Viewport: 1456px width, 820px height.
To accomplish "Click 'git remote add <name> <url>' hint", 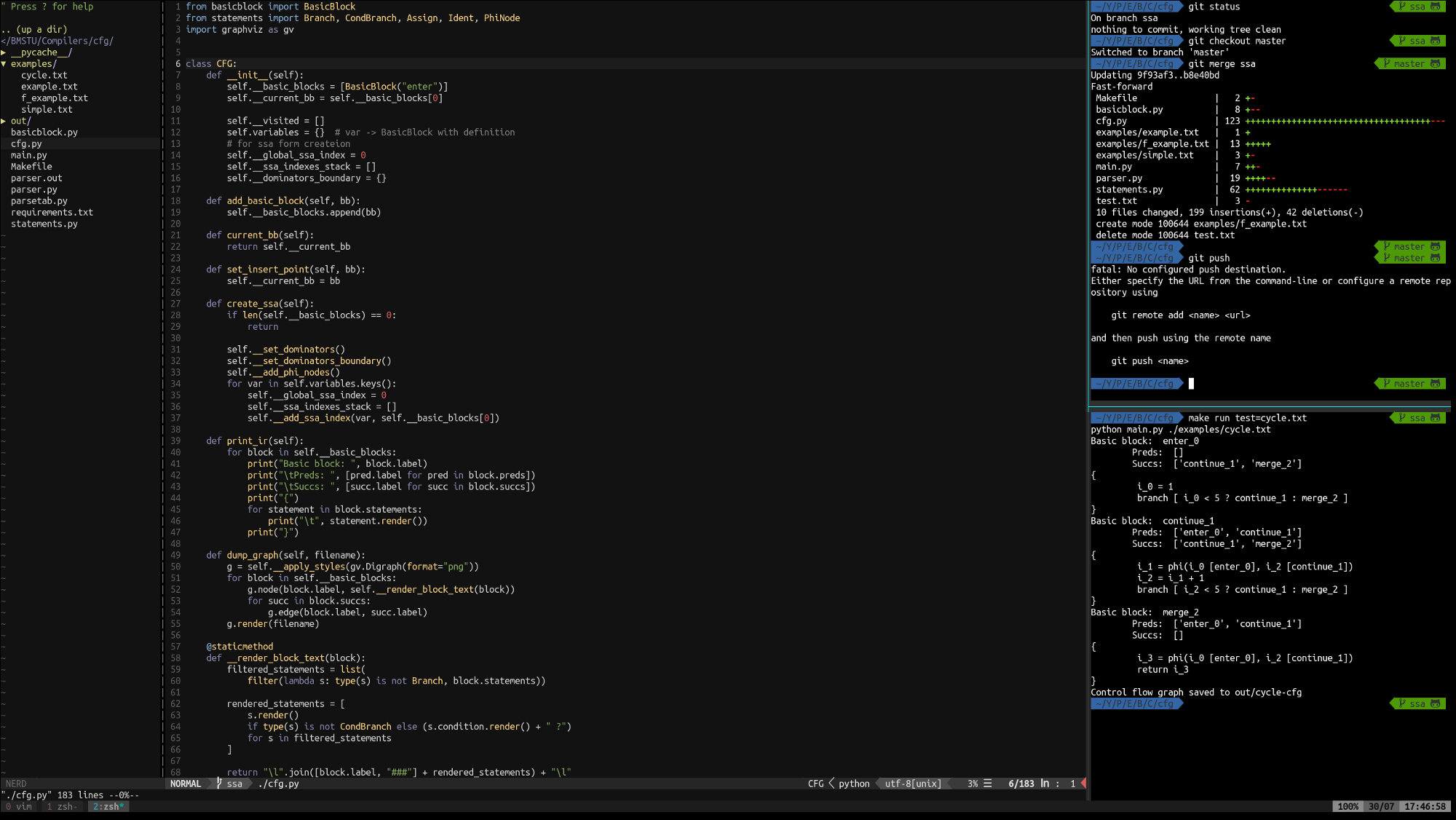I will (1180, 315).
